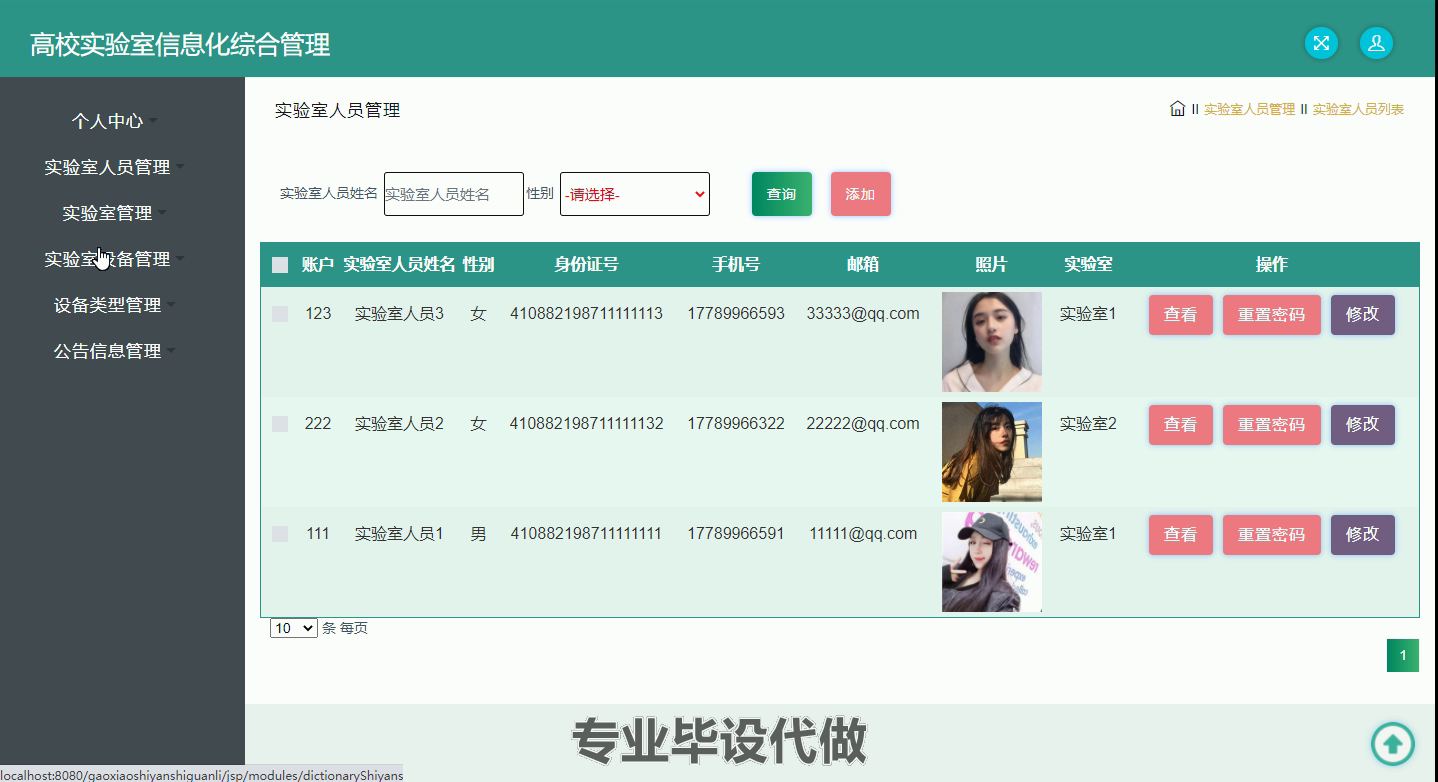Click the 查询 search button

[x=782, y=194]
